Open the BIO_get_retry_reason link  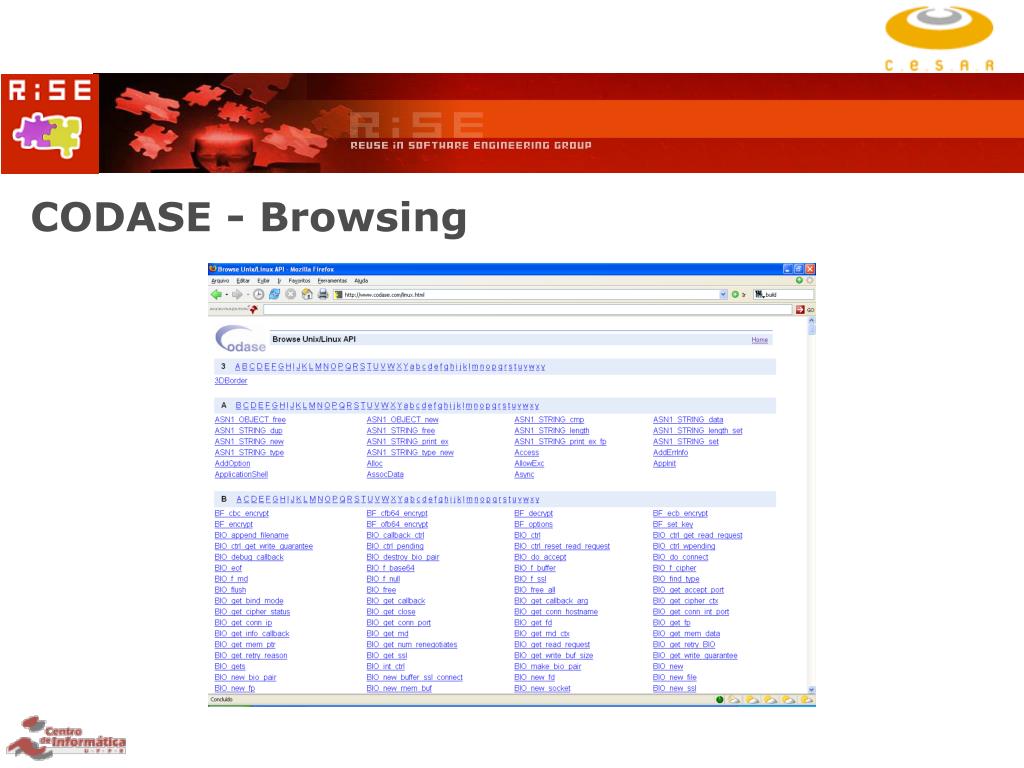(251, 656)
